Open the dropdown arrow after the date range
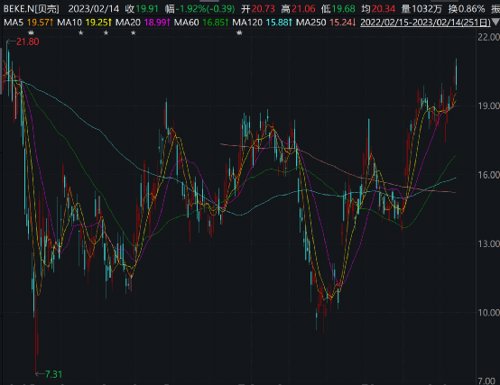500x385 pixels. coord(496,23)
